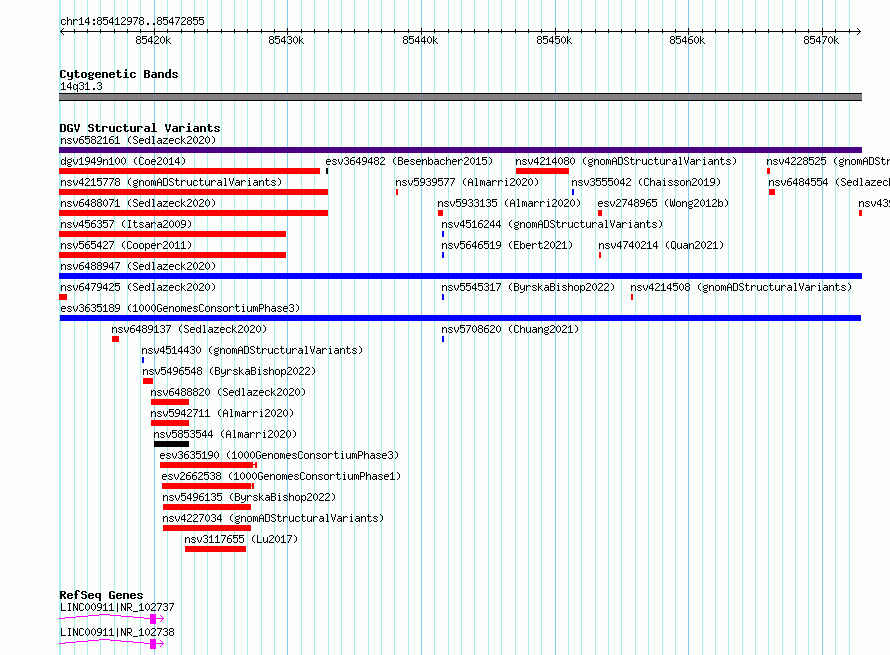Click the RefSeq Genes track heading

pyautogui.click(x=101, y=595)
